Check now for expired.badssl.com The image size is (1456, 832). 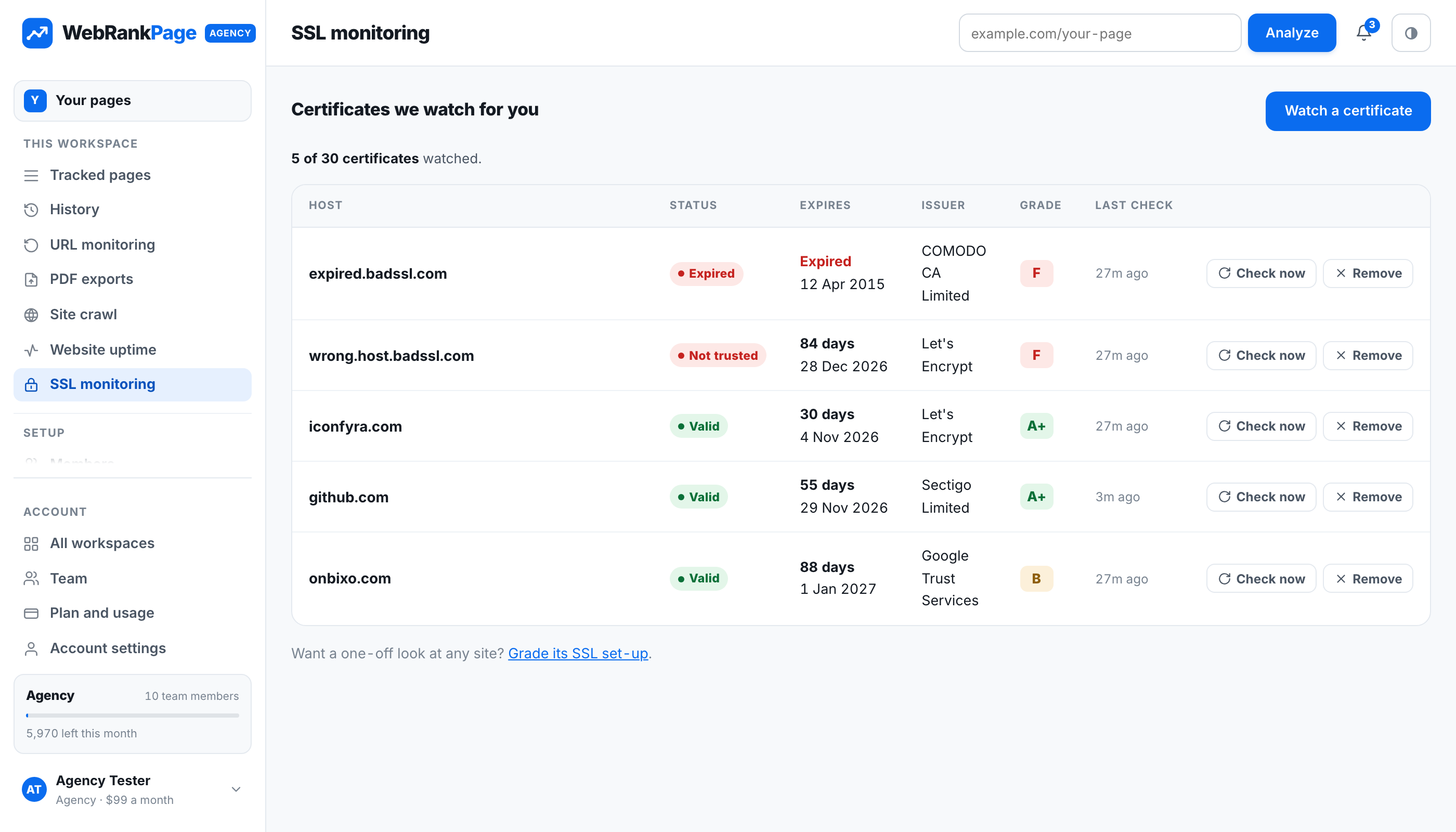pos(1261,274)
